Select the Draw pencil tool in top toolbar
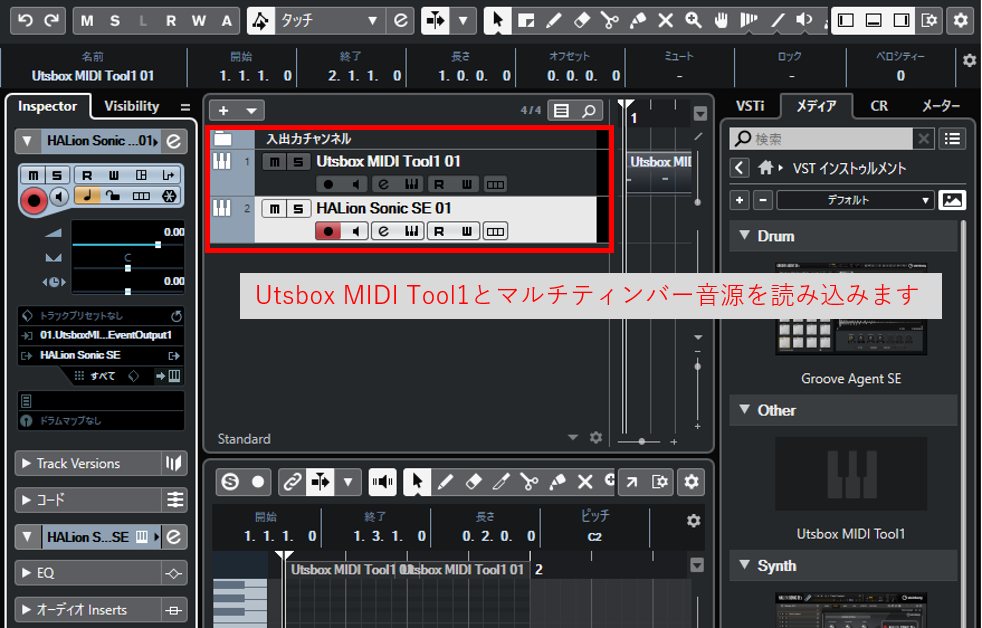This screenshot has width=982, height=628. point(554,21)
